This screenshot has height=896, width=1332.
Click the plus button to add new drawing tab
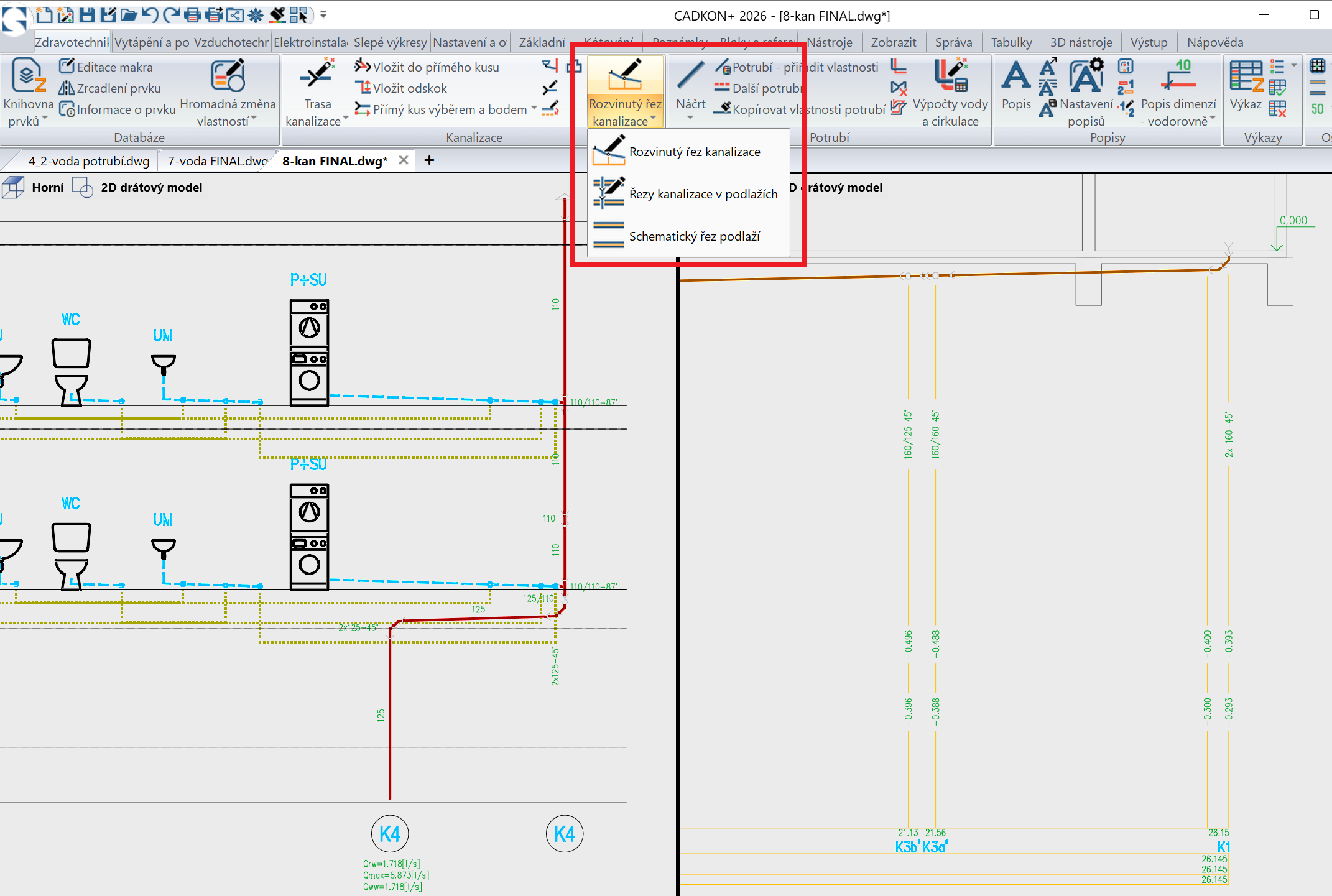click(x=429, y=160)
